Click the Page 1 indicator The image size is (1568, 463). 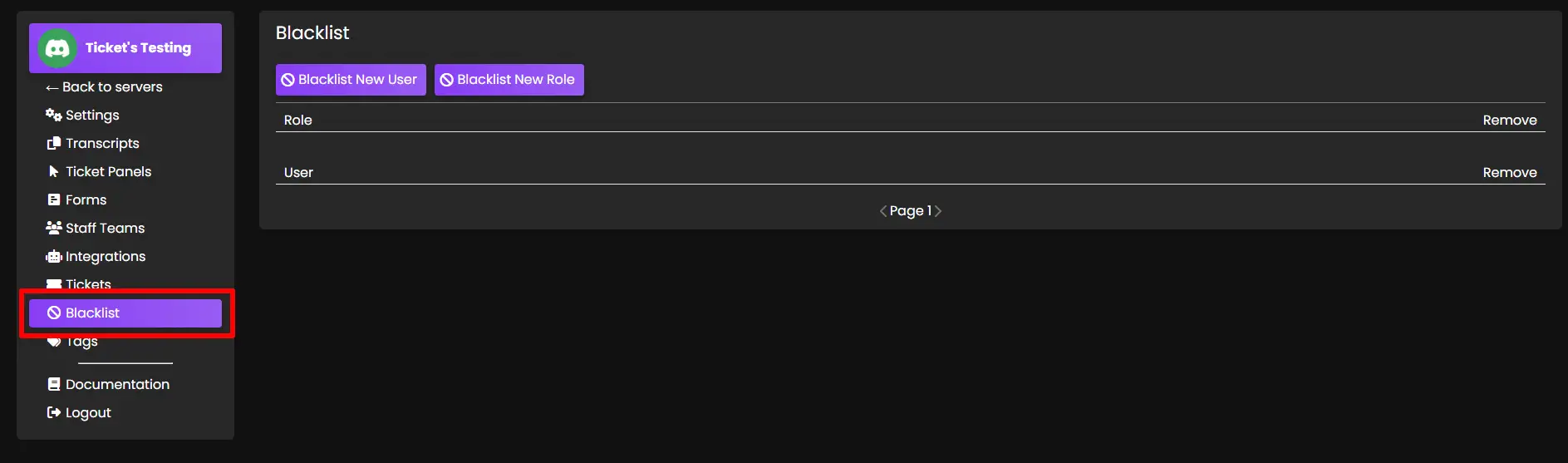910,211
